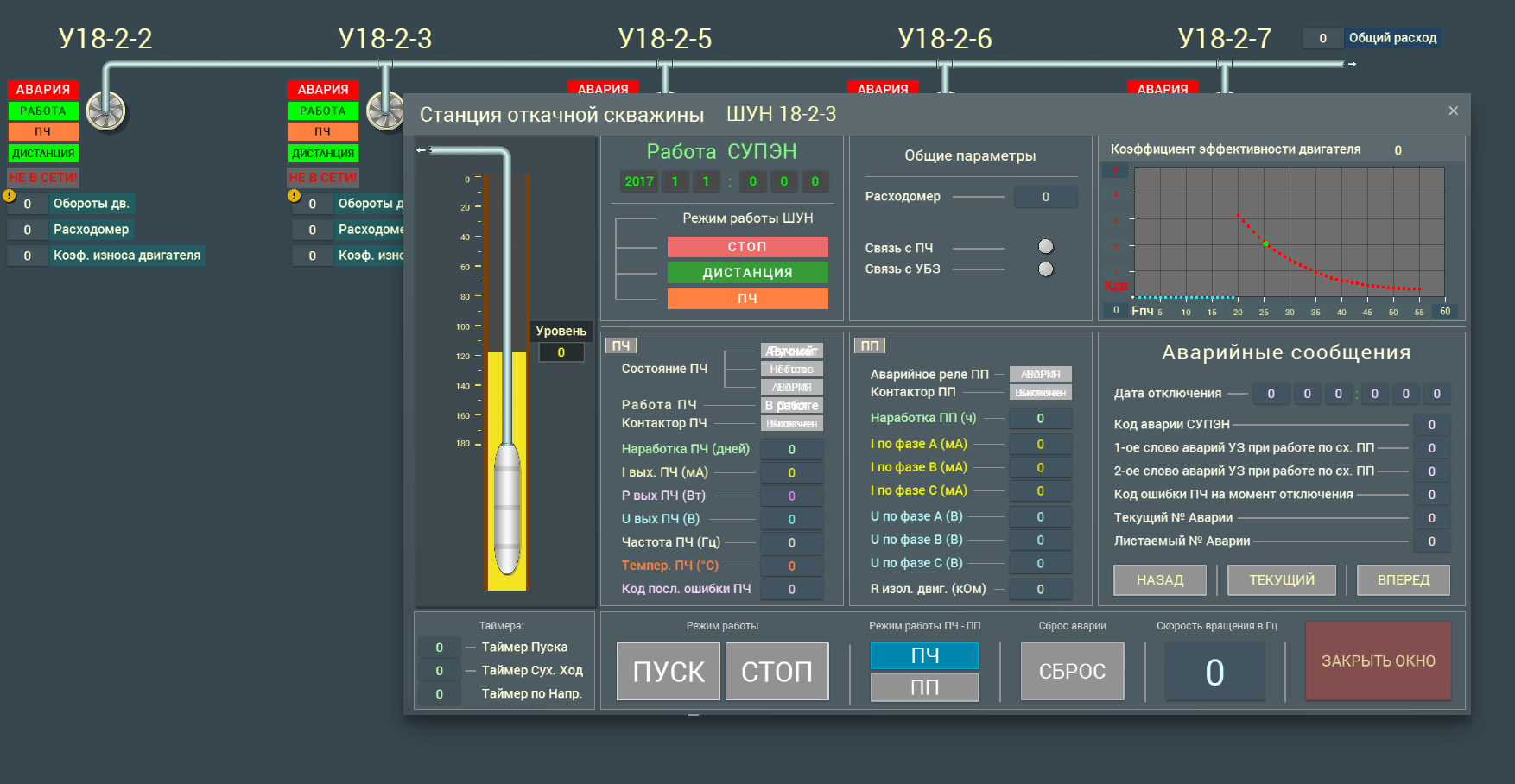Click the Скорость вращения в Гц value field

click(x=1214, y=672)
